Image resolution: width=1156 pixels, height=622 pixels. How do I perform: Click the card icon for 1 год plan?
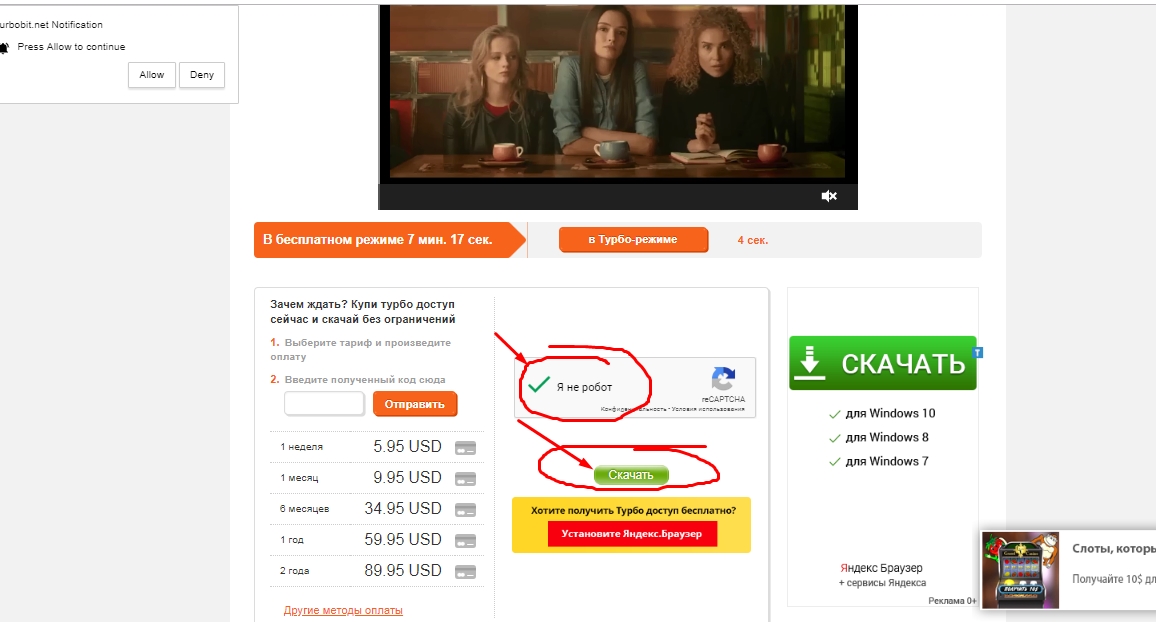pyautogui.click(x=465, y=540)
